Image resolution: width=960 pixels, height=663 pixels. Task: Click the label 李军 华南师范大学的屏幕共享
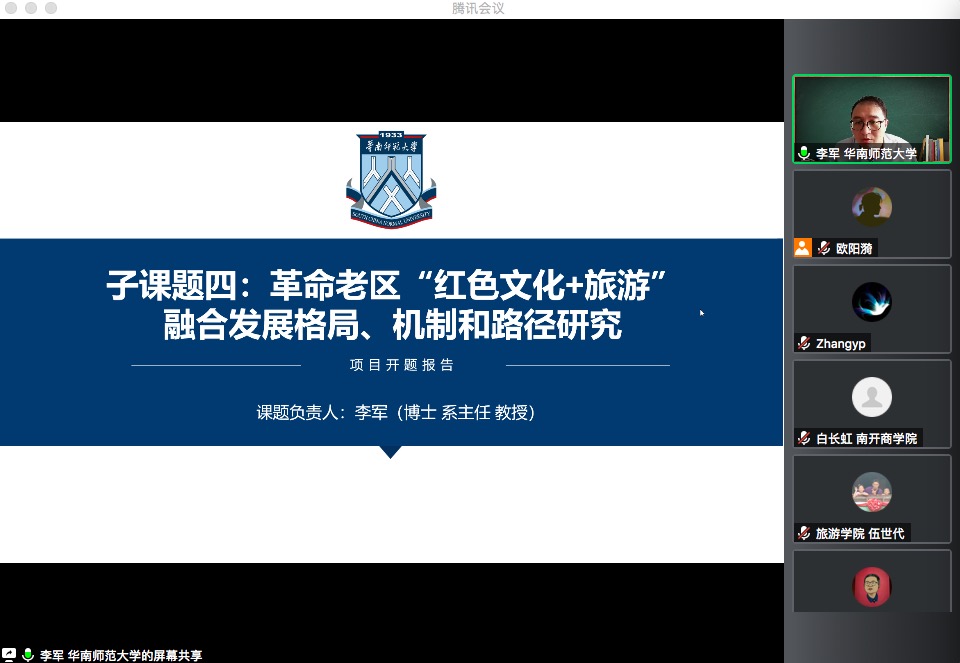[121, 655]
